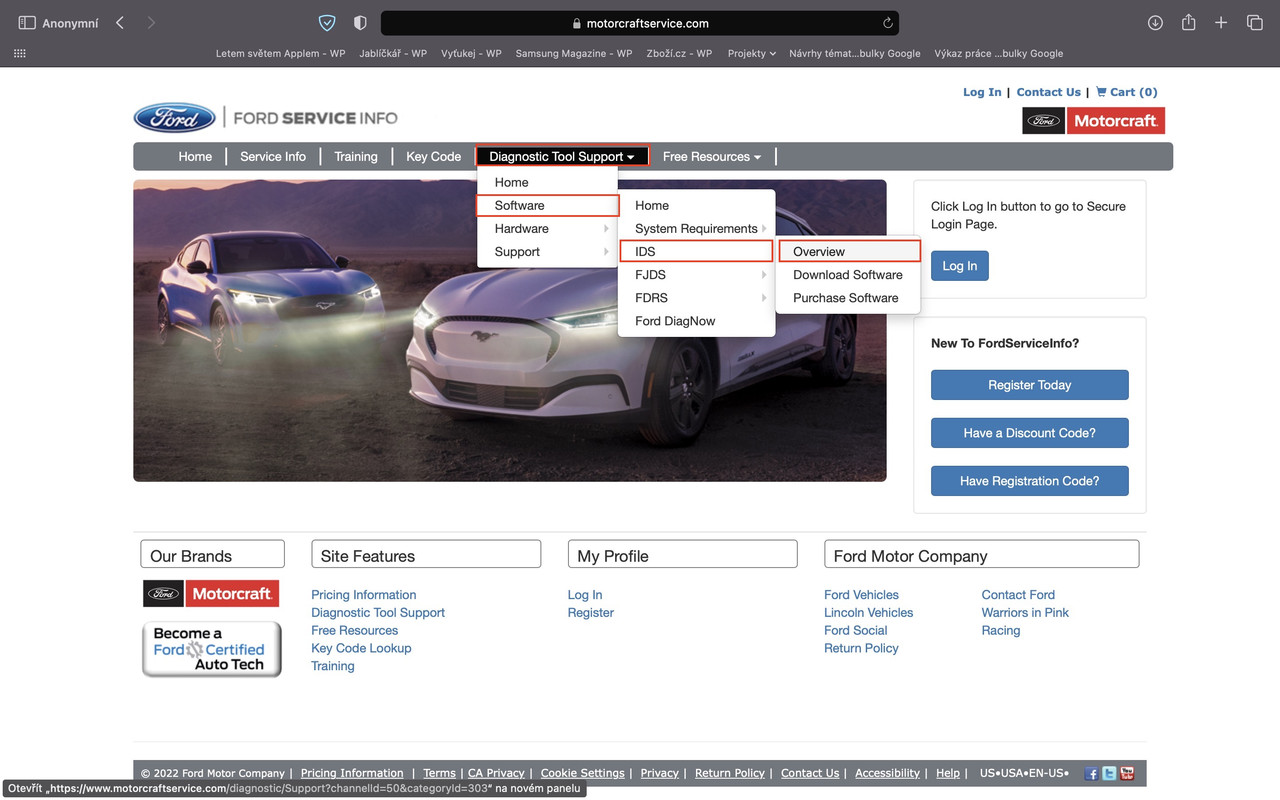Expand the FDRS submenu
The image size is (1280, 800).
point(696,298)
